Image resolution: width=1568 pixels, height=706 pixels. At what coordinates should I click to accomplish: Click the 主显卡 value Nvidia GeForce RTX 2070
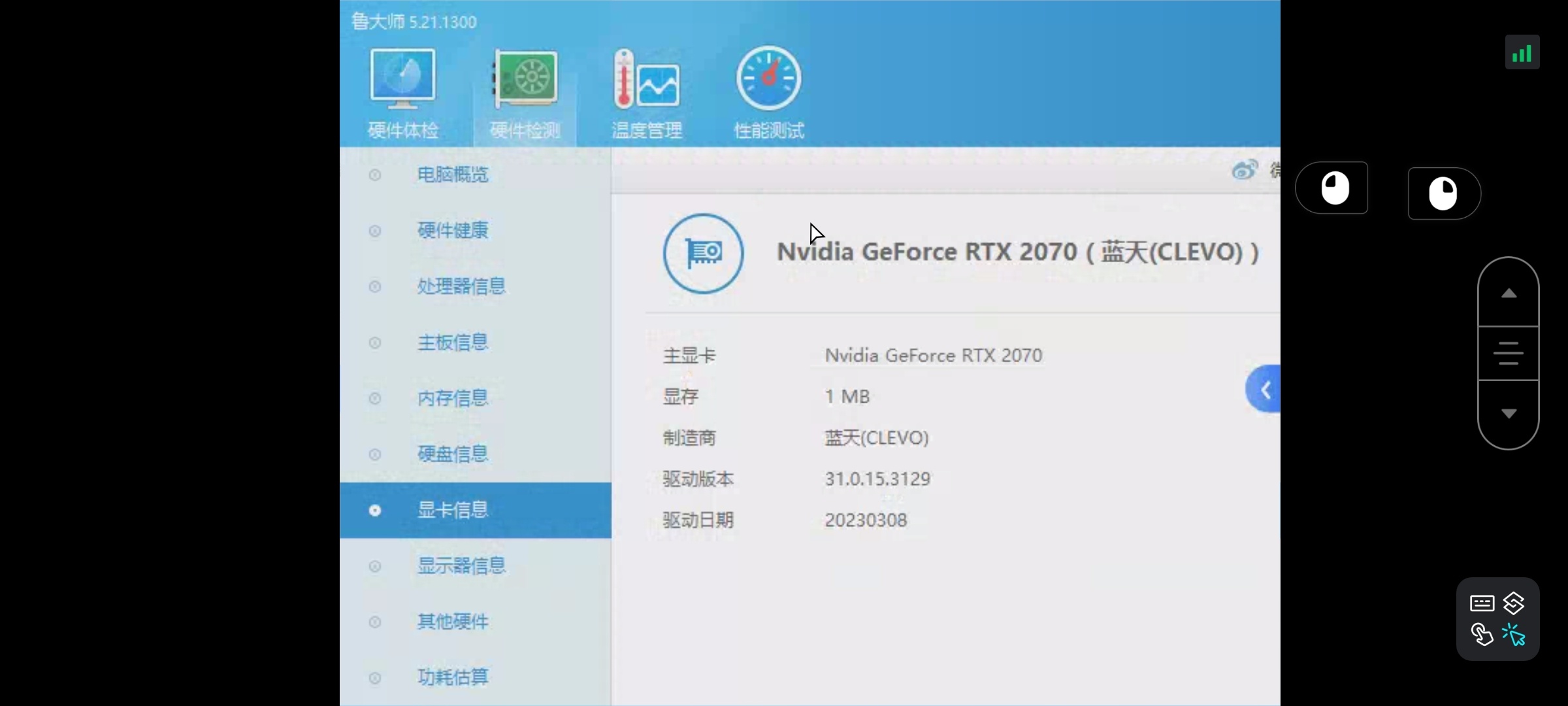click(934, 356)
